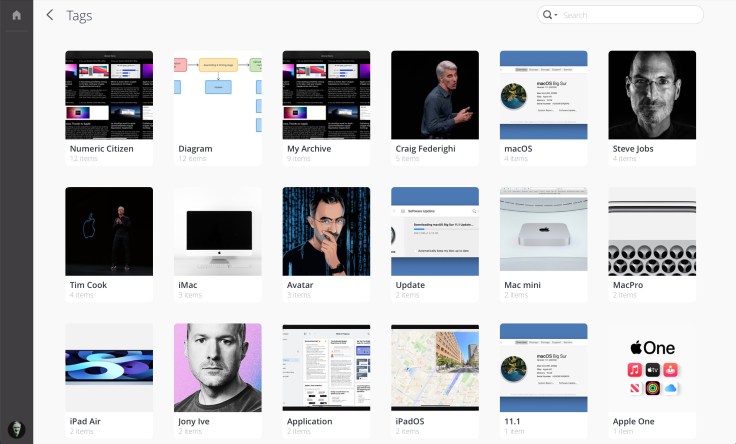Open the 11.1 tag thumbnail
The image size is (736, 444).
pos(544,367)
